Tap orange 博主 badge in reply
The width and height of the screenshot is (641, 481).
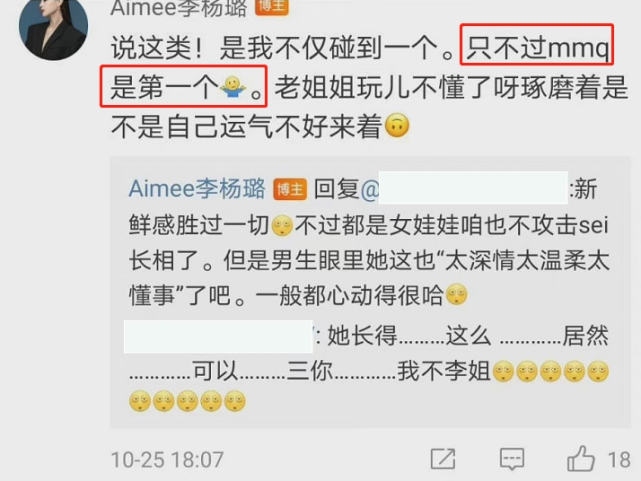290,189
